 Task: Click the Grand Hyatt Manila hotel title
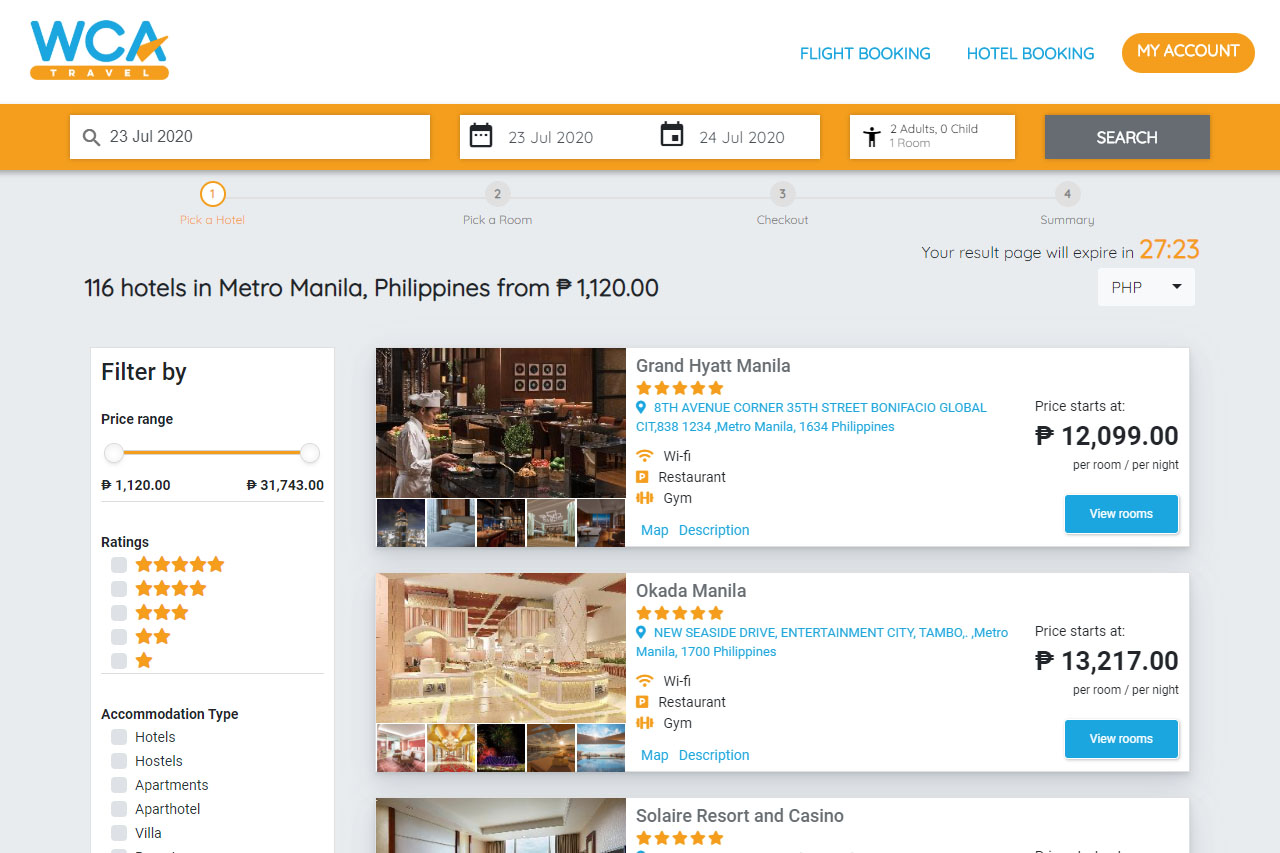click(x=713, y=366)
